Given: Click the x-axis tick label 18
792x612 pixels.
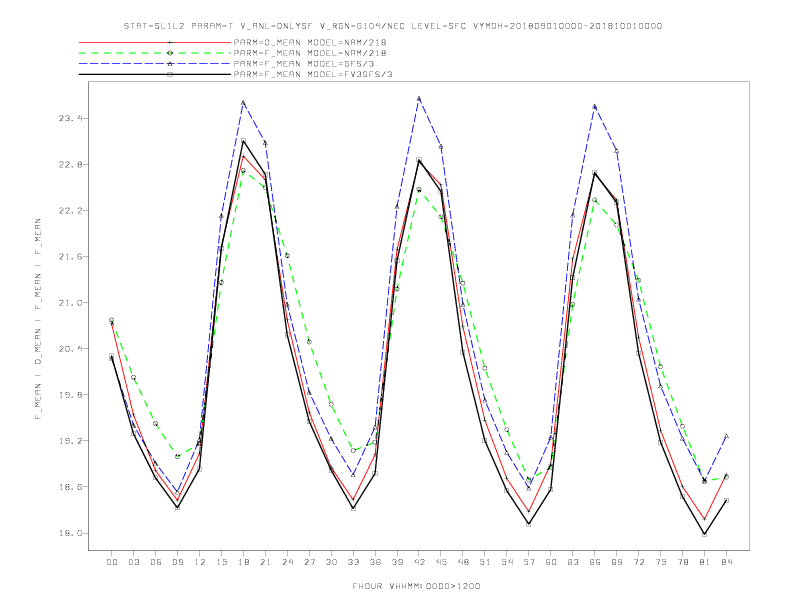Looking at the screenshot, I should click(243, 562).
